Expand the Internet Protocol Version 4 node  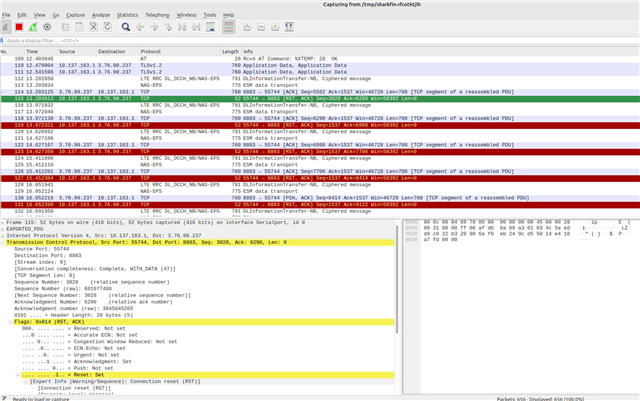3,236
